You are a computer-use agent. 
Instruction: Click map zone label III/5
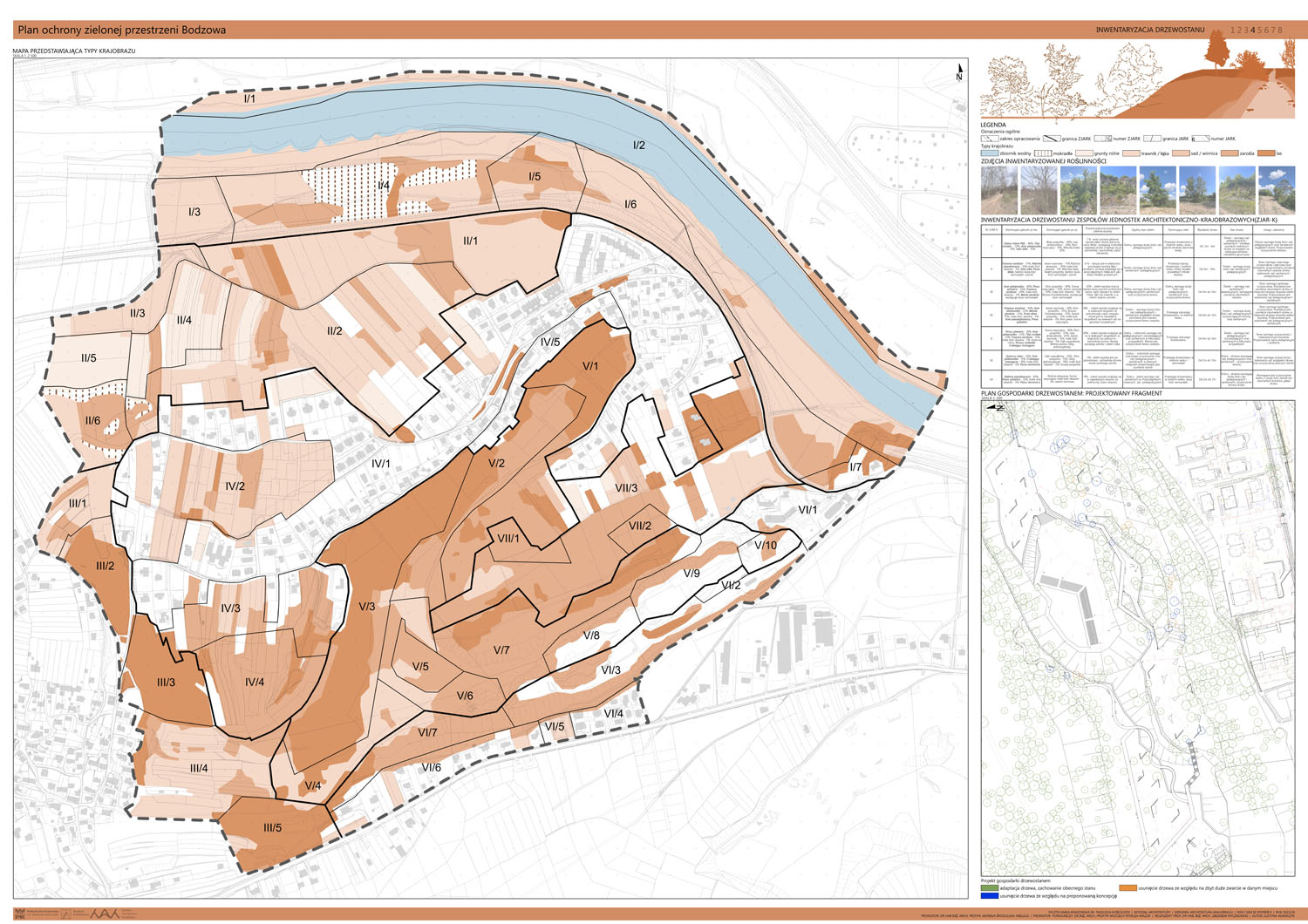tap(272, 828)
